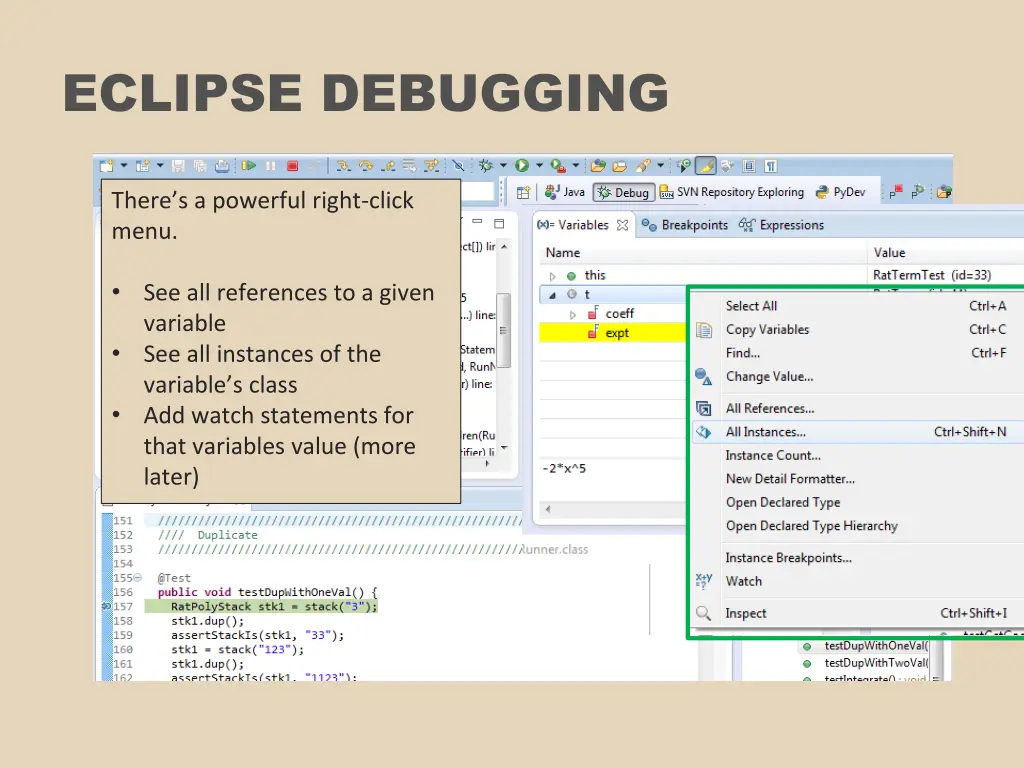1024x768 pixels.
Task: Click the Save icon
Action: pos(178,165)
